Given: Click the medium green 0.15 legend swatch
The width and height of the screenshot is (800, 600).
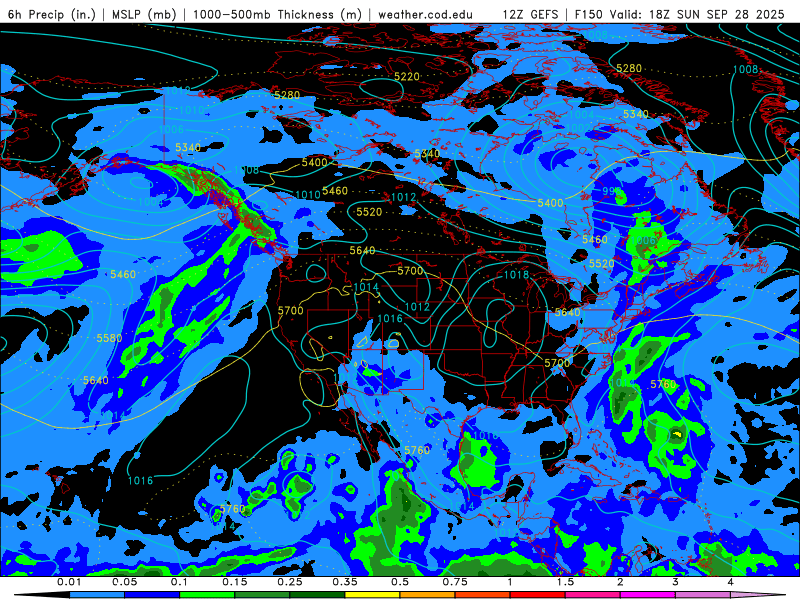Looking at the screenshot, I should click(262, 595).
